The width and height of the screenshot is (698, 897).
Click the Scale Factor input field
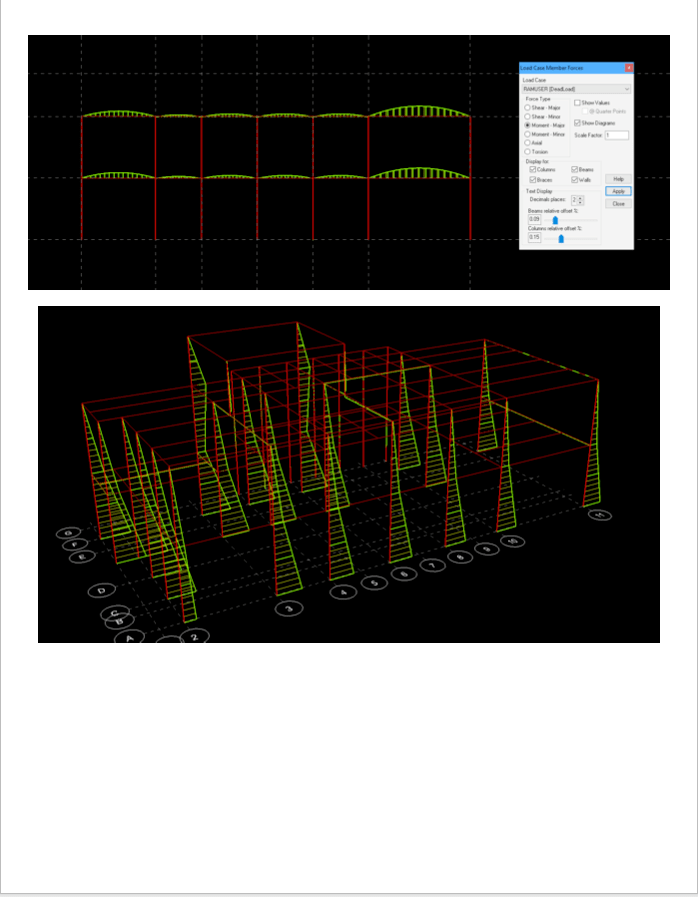tap(616, 135)
